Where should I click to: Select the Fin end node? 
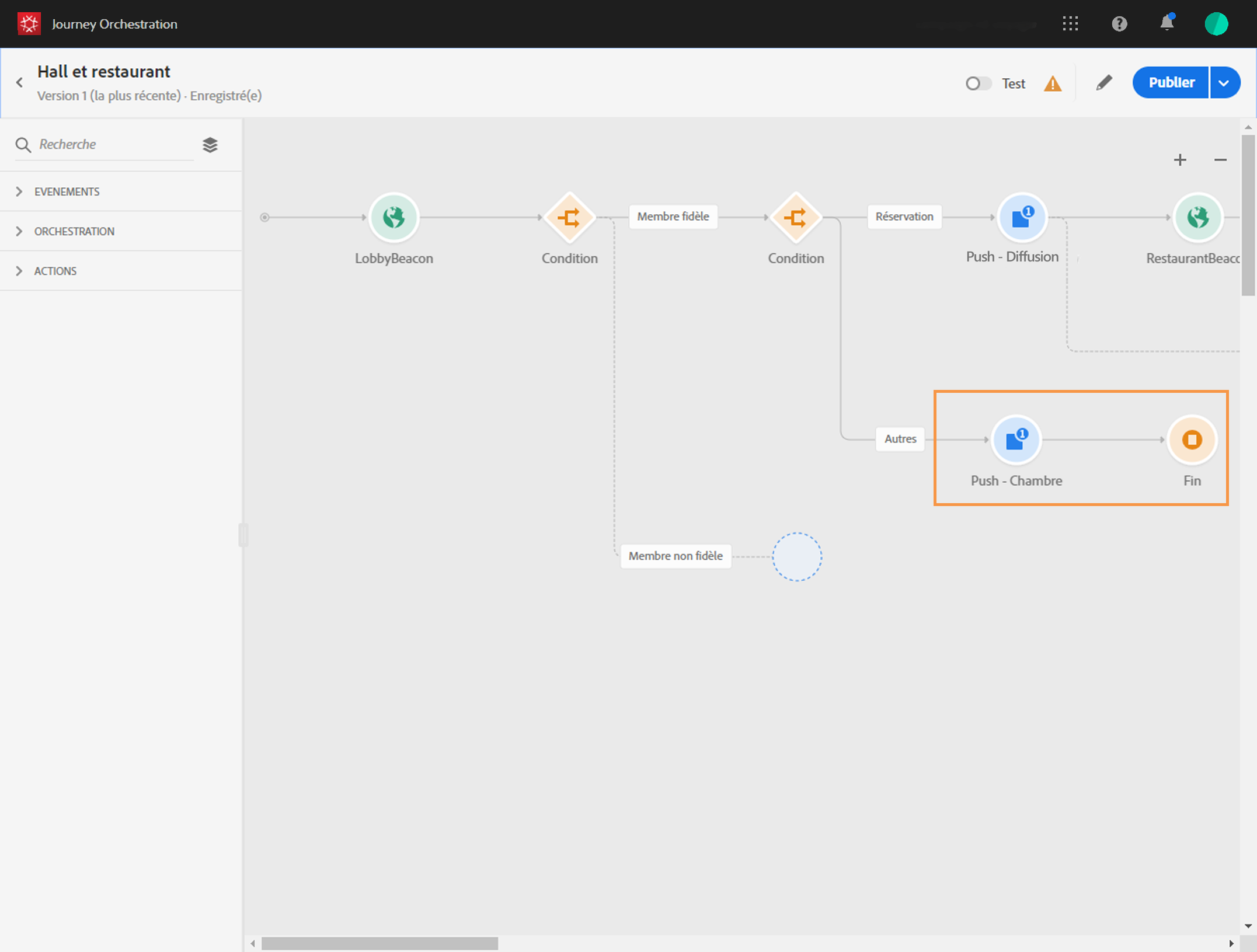(1191, 440)
